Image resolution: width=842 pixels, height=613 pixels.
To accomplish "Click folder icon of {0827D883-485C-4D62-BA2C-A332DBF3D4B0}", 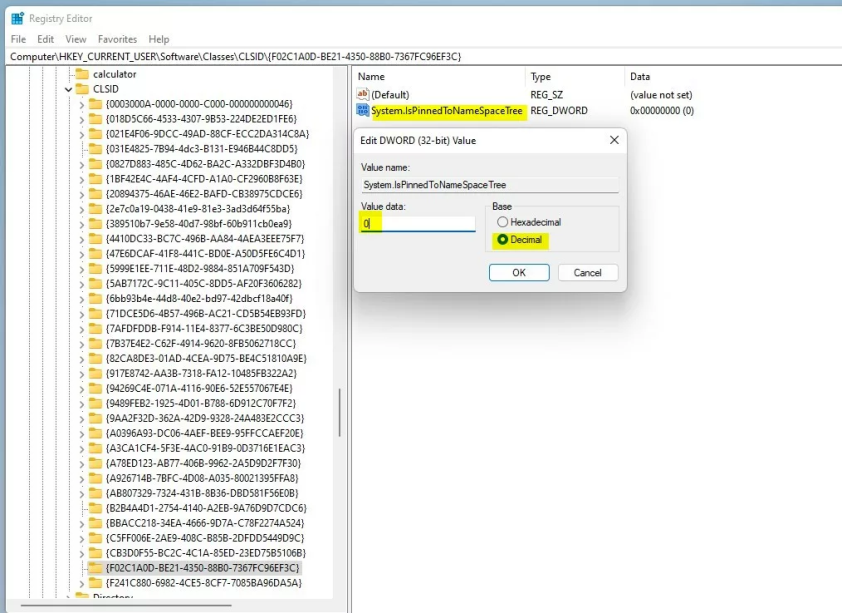I will point(95,164).
